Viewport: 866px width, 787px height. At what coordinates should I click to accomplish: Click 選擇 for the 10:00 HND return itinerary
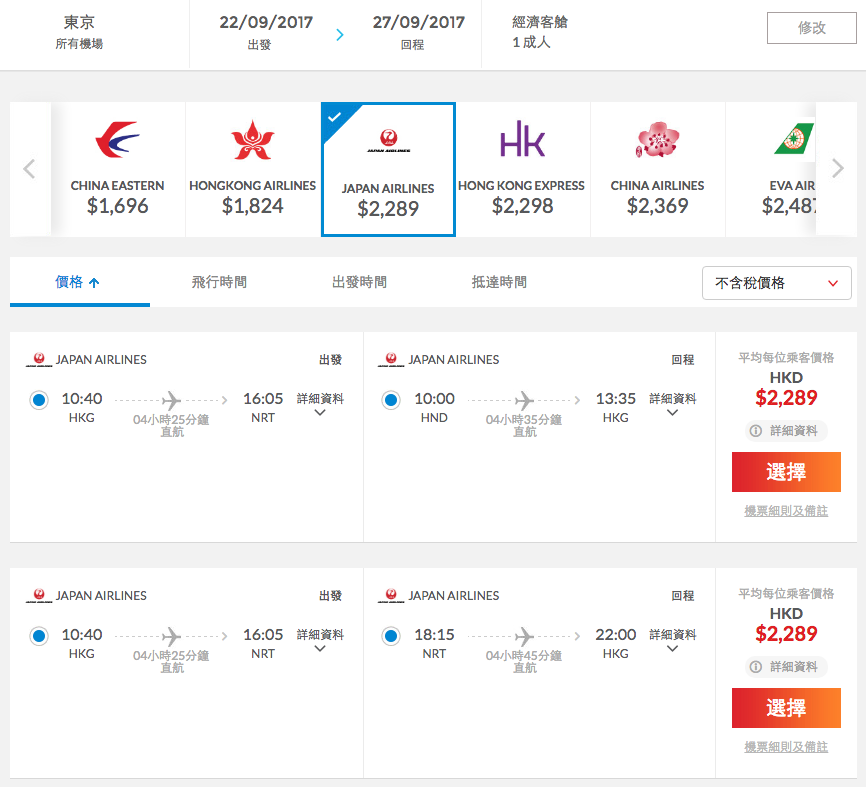(x=786, y=472)
